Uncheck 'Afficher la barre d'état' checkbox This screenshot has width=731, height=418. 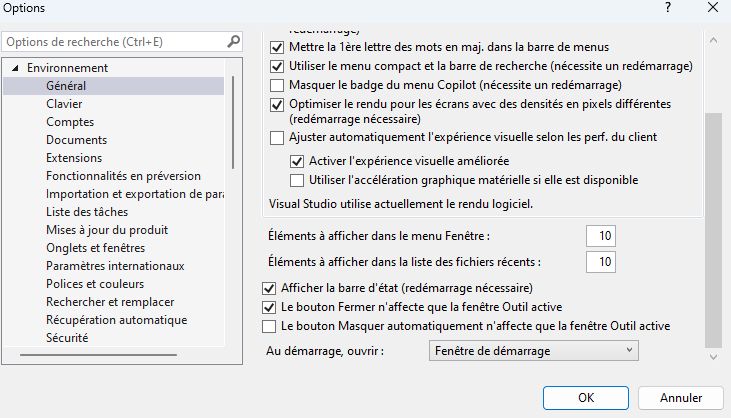tap(268, 289)
